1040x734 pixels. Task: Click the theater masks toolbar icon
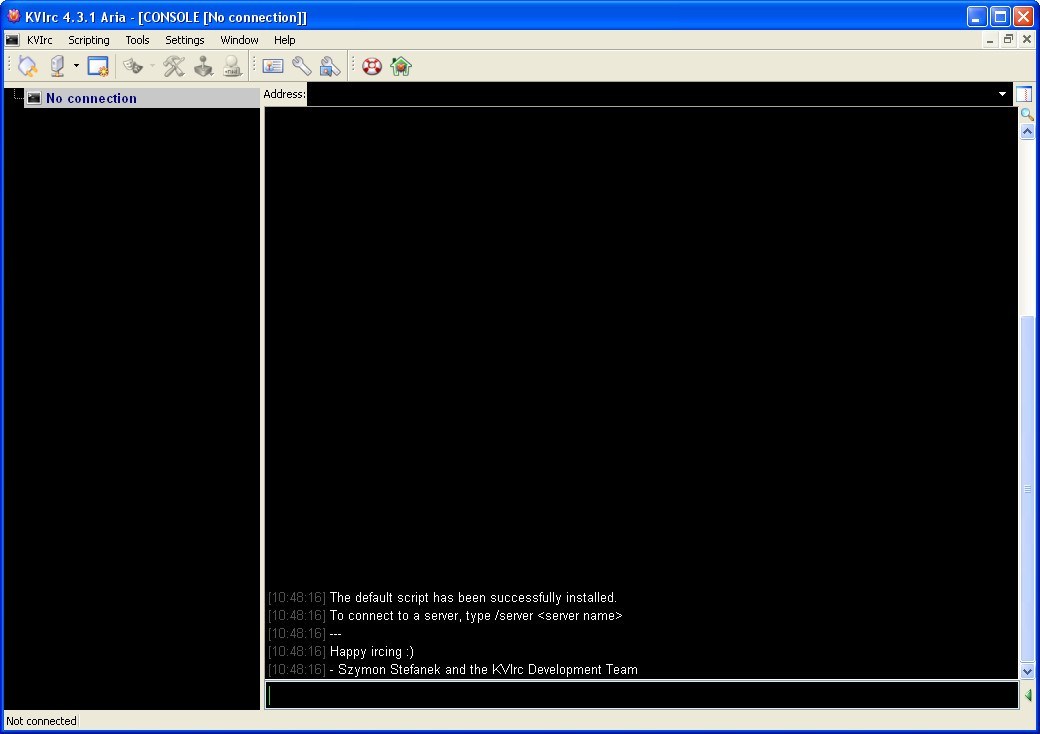[133, 66]
